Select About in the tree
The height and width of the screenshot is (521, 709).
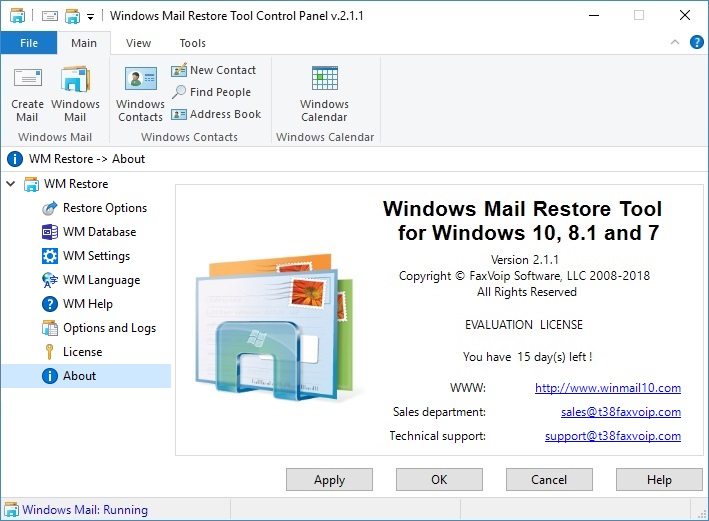click(80, 376)
